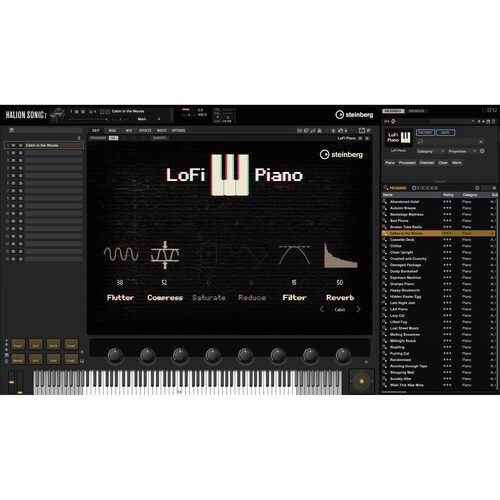Click the LoFi Piano library thumbnail
The image size is (500, 500).
click(399, 138)
